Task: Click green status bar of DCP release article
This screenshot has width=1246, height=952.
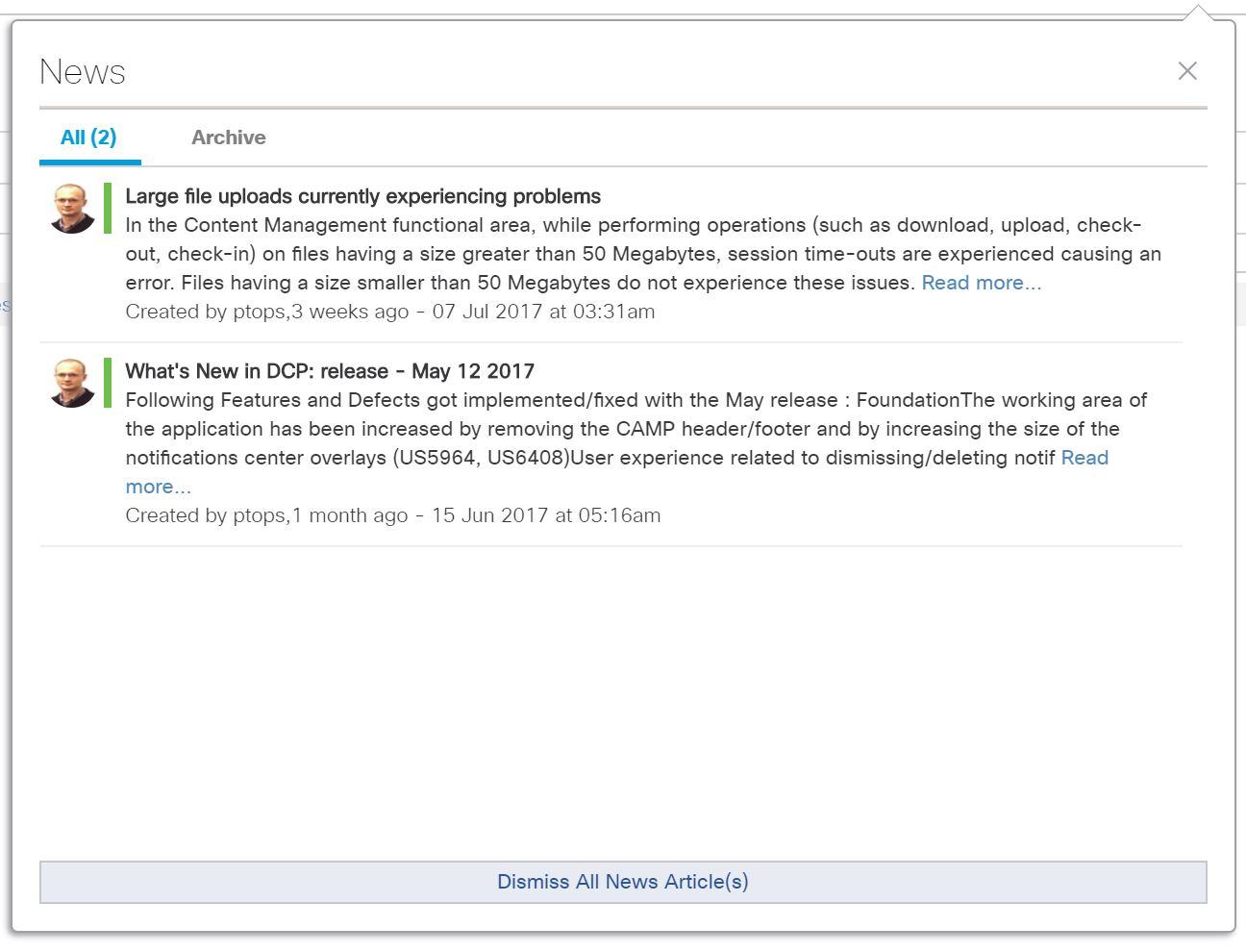Action: pyautogui.click(x=108, y=383)
